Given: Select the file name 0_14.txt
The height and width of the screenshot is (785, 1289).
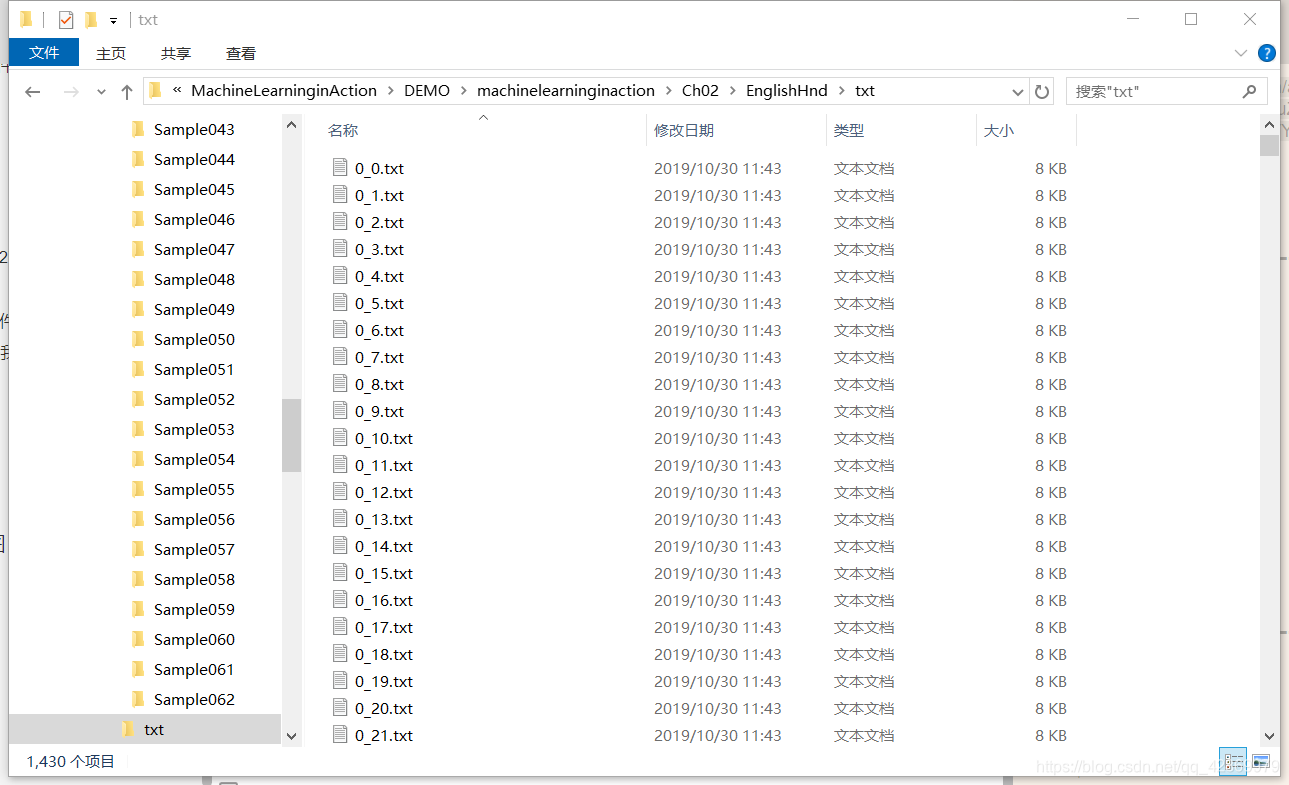Looking at the screenshot, I should [x=384, y=547].
